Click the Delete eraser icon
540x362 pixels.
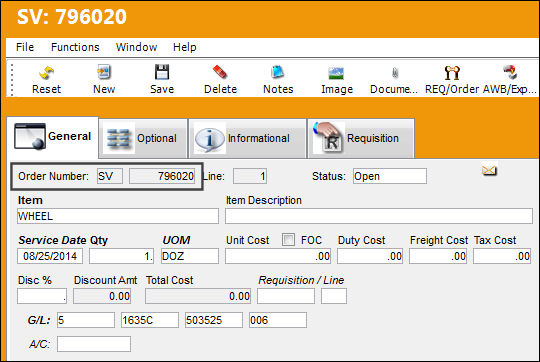coord(220,72)
